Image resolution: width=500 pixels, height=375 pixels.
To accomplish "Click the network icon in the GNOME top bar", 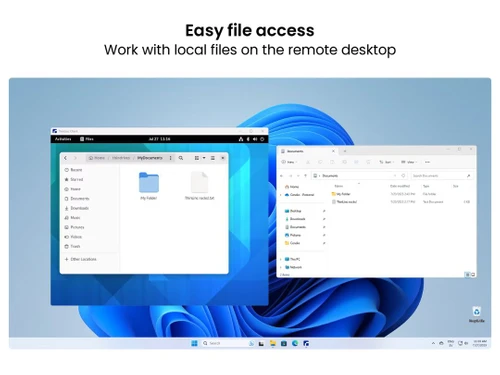I will (241, 139).
